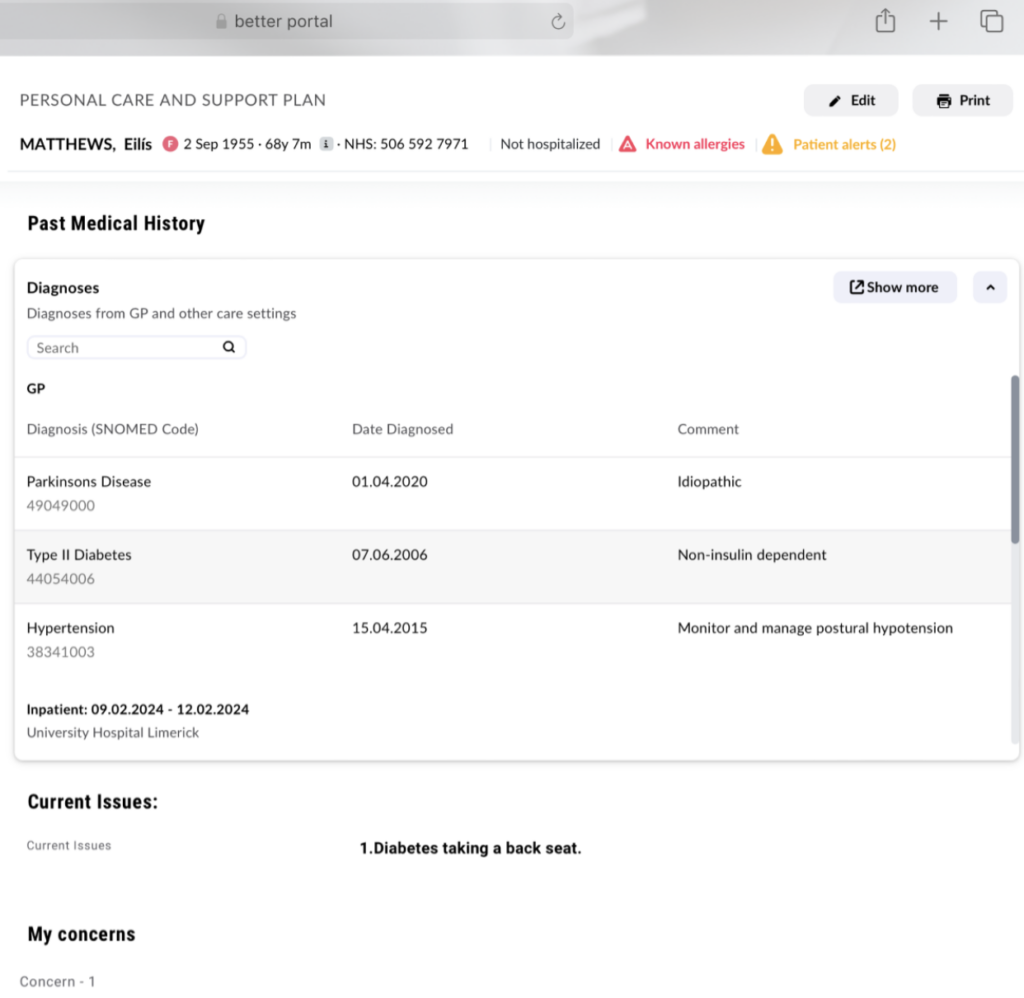Open the tabs overview icon
Image resolution: width=1024 pixels, height=998 pixels.
coord(991,21)
